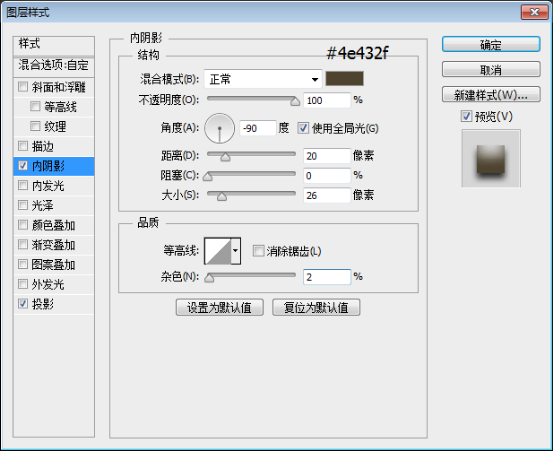554x452 pixels.
Task: Click the 不透明度 slider handle
Action: (x=295, y=102)
